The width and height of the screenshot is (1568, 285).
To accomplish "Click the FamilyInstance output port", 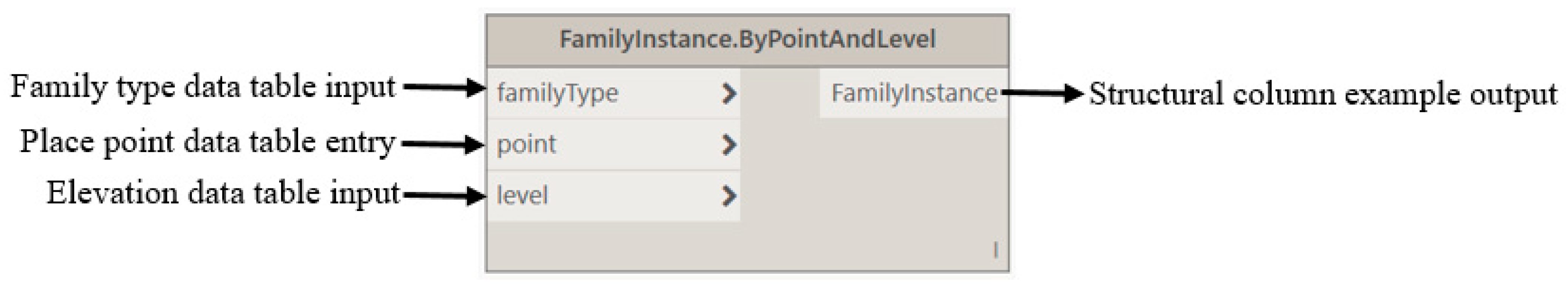I will pos(914,93).
